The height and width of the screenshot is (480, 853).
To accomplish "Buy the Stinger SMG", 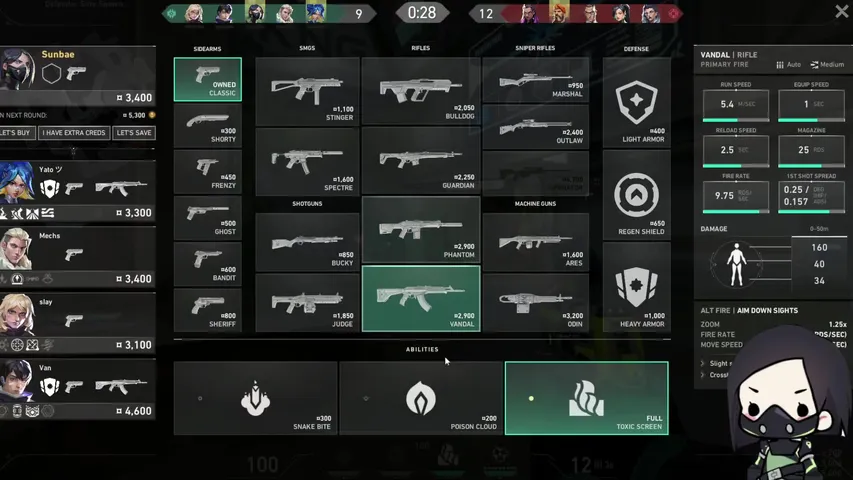I will [x=307, y=91].
